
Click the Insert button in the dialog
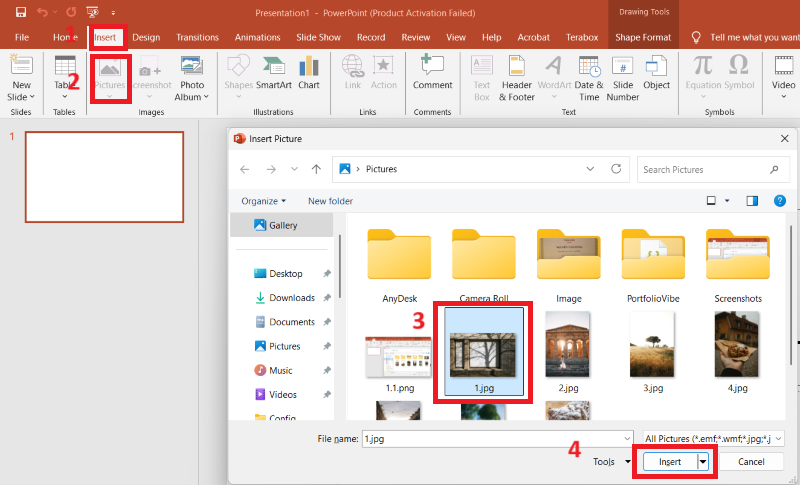click(x=670, y=462)
